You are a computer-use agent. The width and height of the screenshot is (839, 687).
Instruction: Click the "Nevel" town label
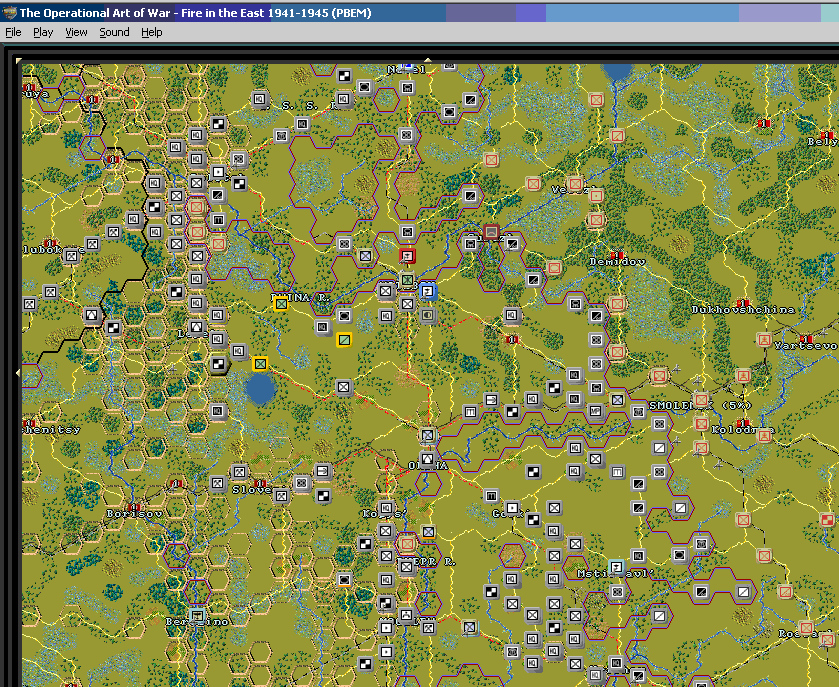[x=407, y=70]
